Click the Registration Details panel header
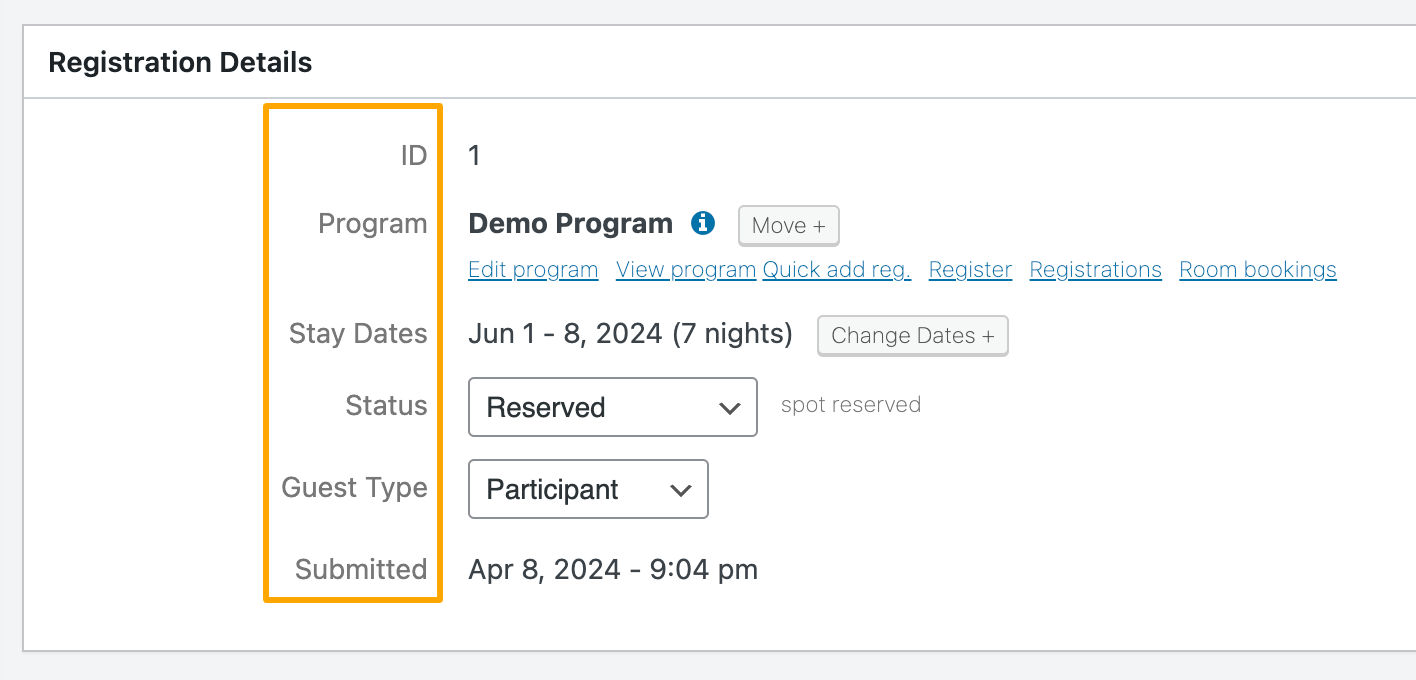 pos(180,62)
